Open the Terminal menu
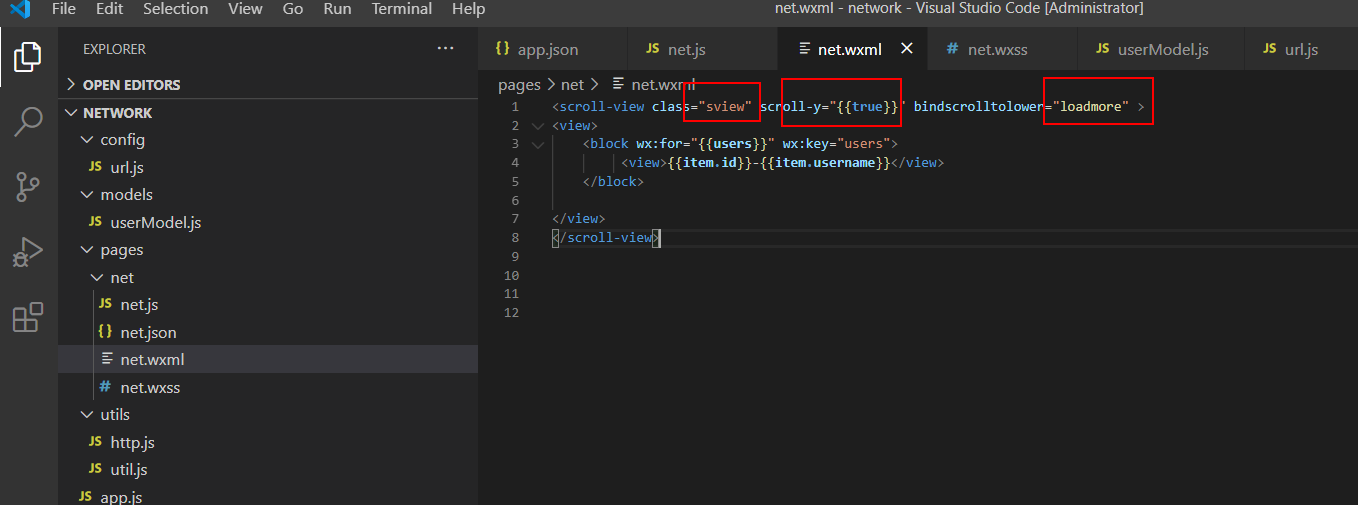 [401, 9]
